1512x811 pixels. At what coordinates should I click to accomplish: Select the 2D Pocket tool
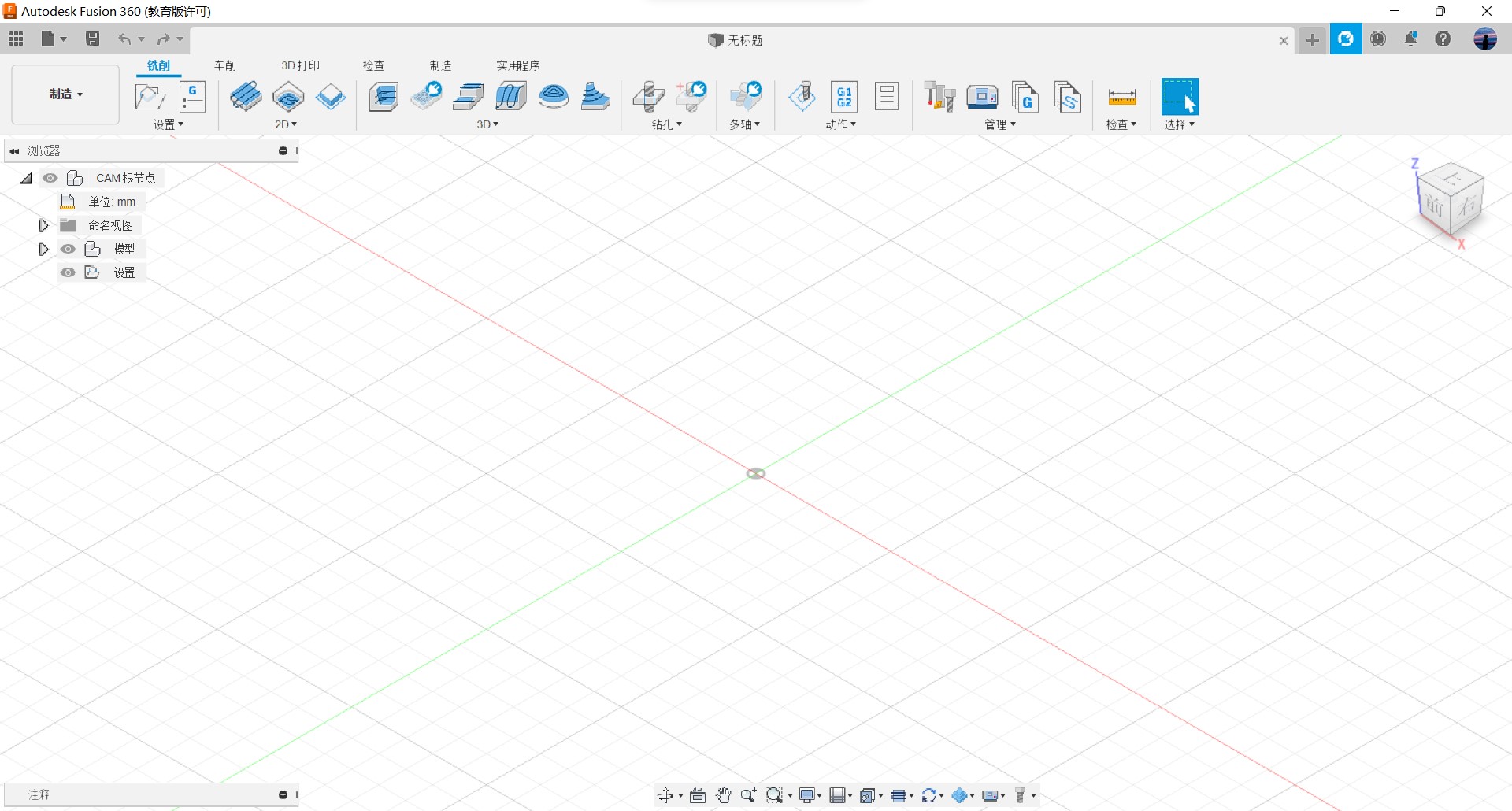[x=288, y=97]
